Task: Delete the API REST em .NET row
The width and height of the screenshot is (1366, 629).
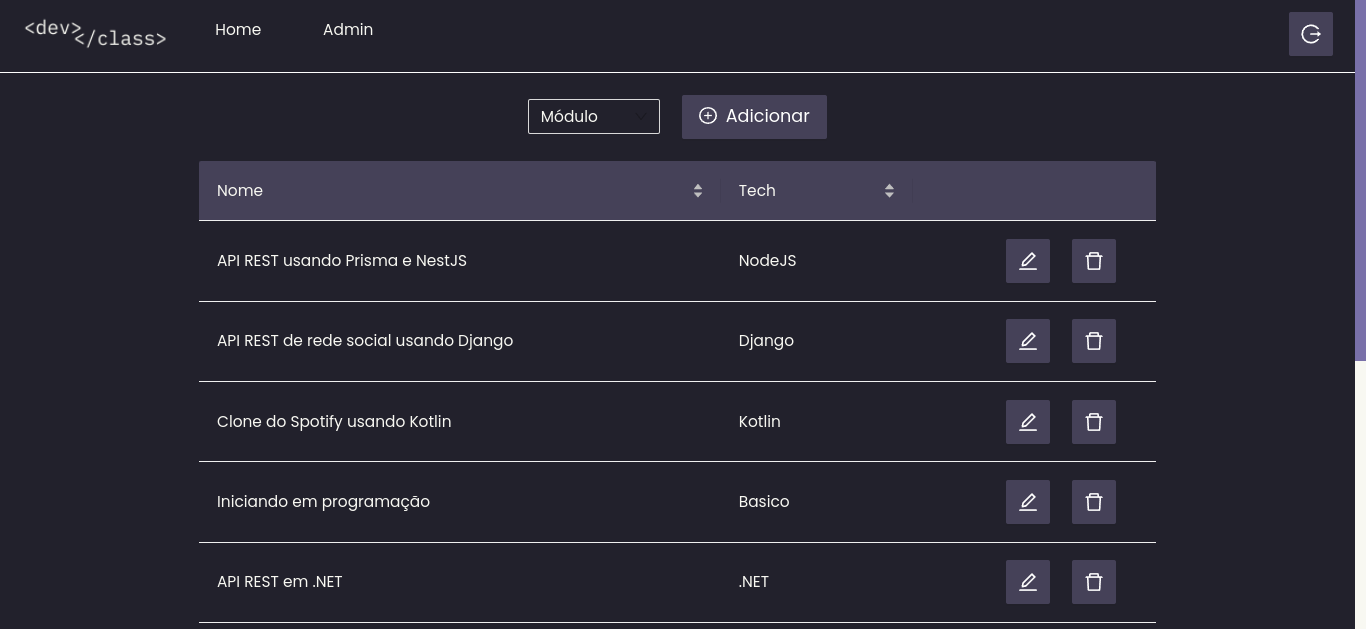Action: pyautogui.click(x=1094, y=582)
